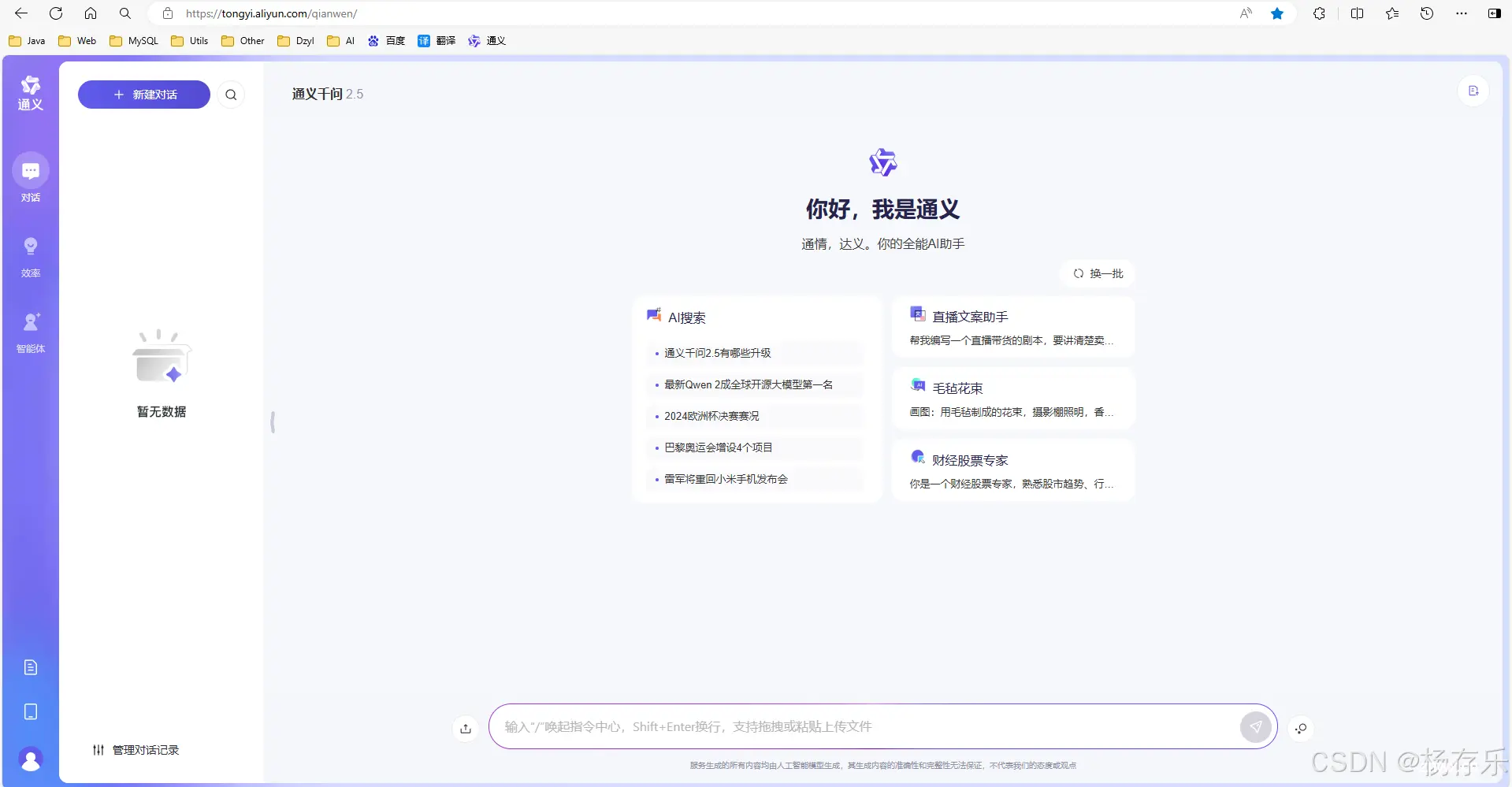Image resolution: width=1512 pixels, height=787 pixels.
Task: Open the 百度 bookmark
Action: pyautogui.click(x=386, y=41)
